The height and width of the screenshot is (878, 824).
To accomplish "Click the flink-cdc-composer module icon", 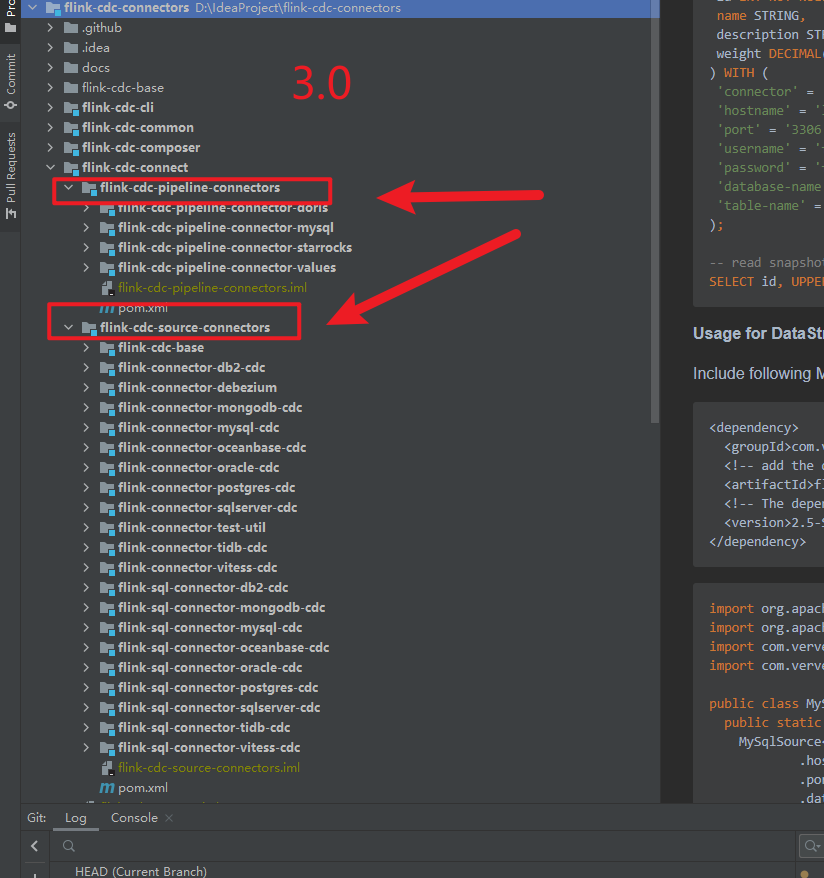I will pyautogui.click(x=71, y=148).
